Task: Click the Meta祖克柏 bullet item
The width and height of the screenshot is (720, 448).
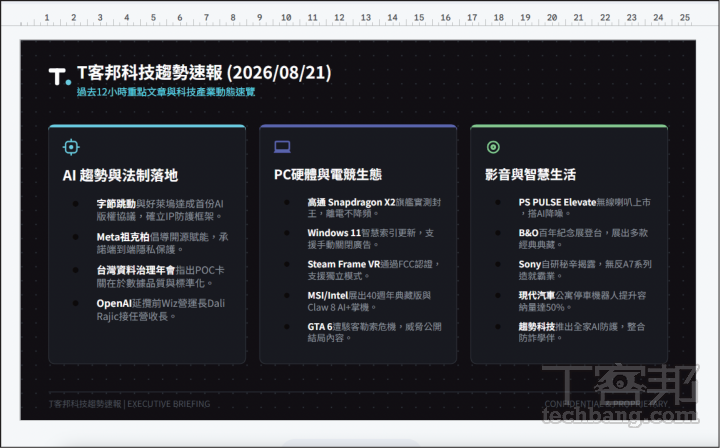Action: [x=162, y=243]
